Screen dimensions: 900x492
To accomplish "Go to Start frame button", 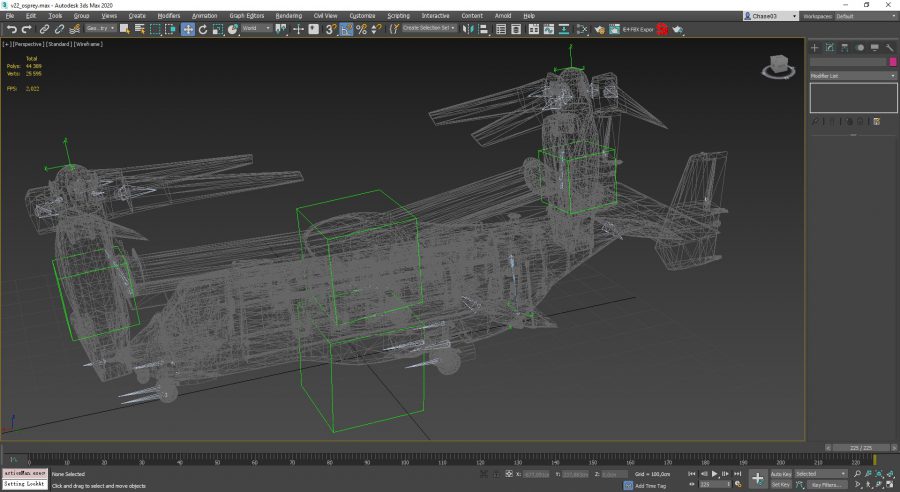I will coord(692,474).
